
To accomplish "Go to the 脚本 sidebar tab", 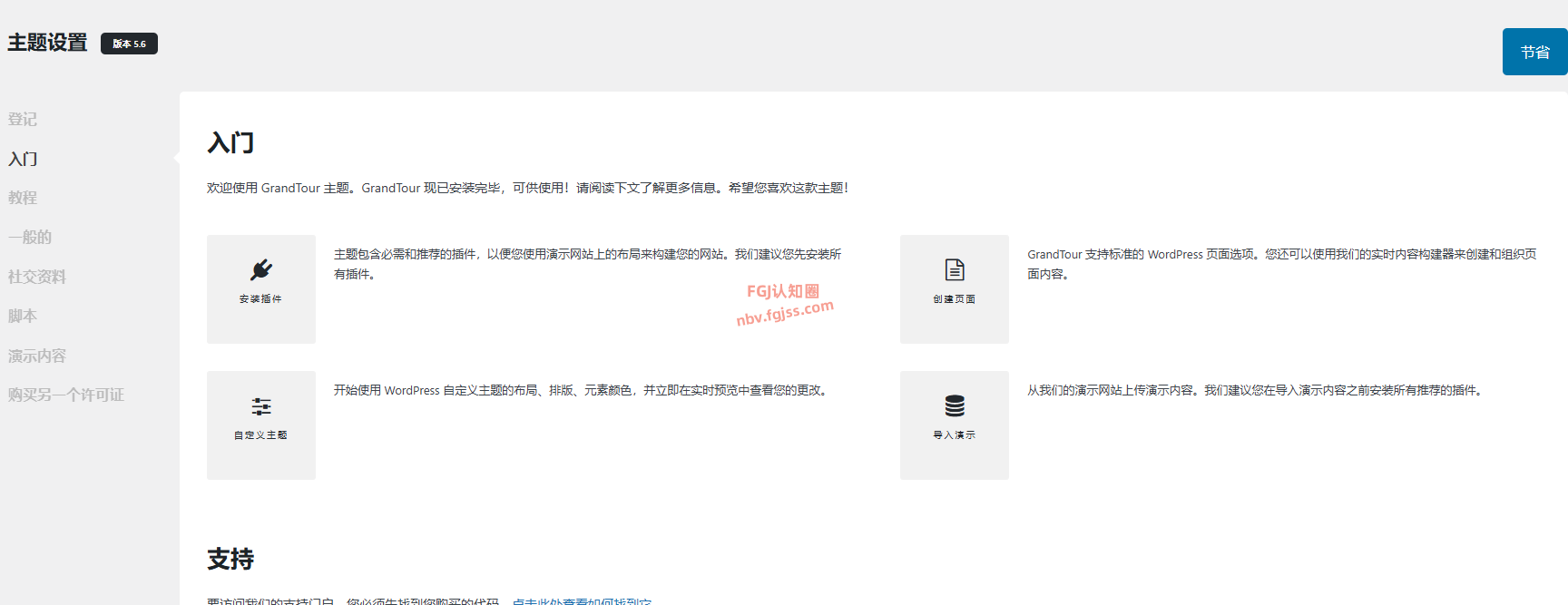I will 23,317.
